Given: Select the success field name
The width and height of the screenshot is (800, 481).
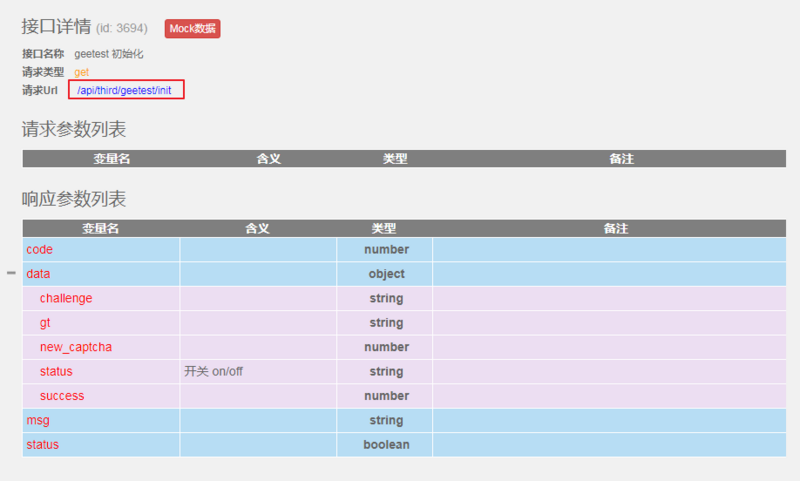Looking at the screenshot, I should pyautogui.click(x=62, y=396).
